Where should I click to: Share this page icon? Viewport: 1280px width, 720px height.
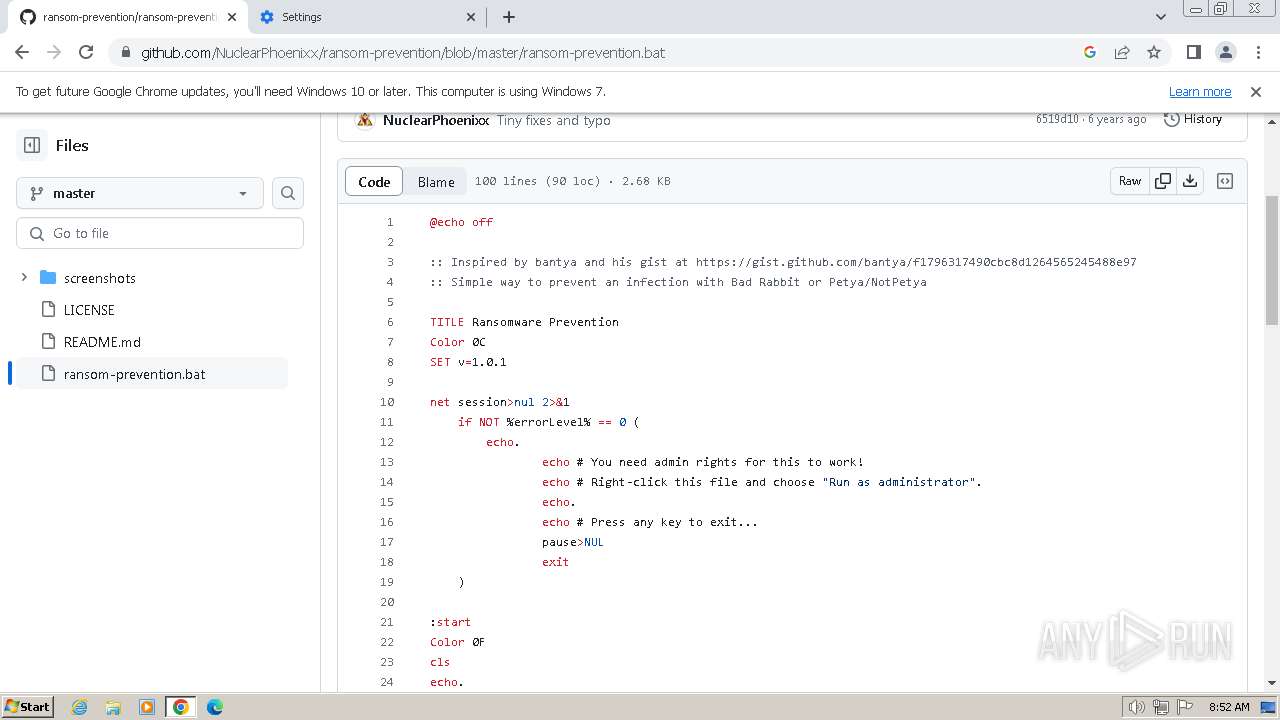(1122, 52)
